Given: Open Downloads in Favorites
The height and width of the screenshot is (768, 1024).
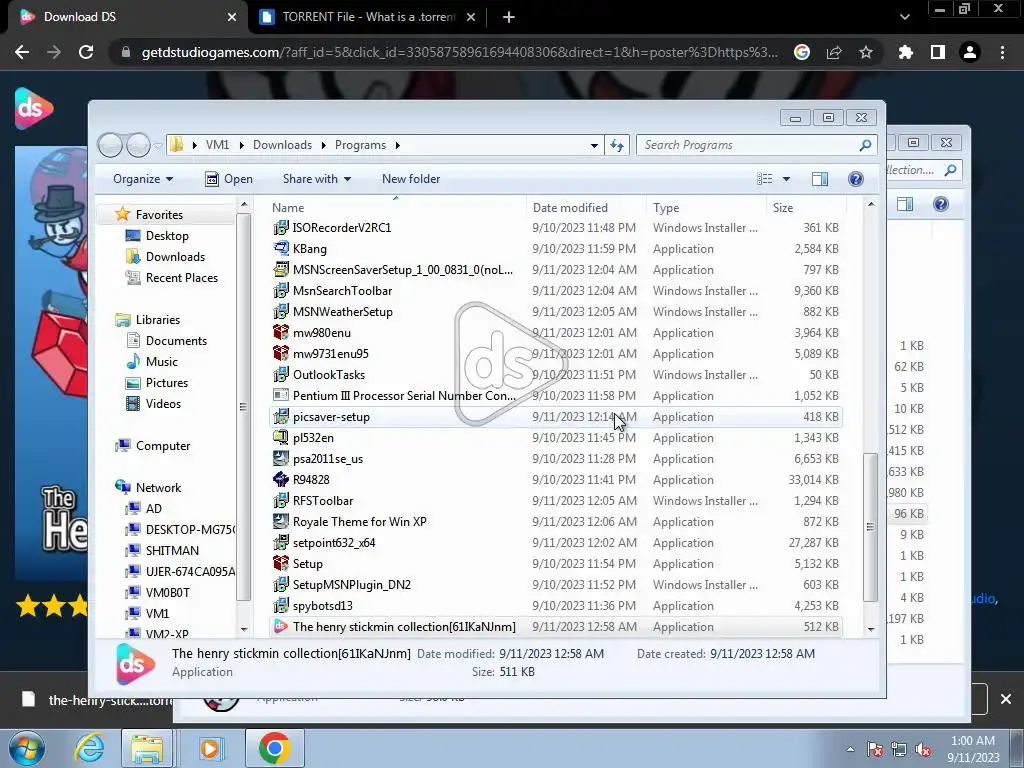Looking at the screenshot, I should pyautogui.click(x=175, y=257).
